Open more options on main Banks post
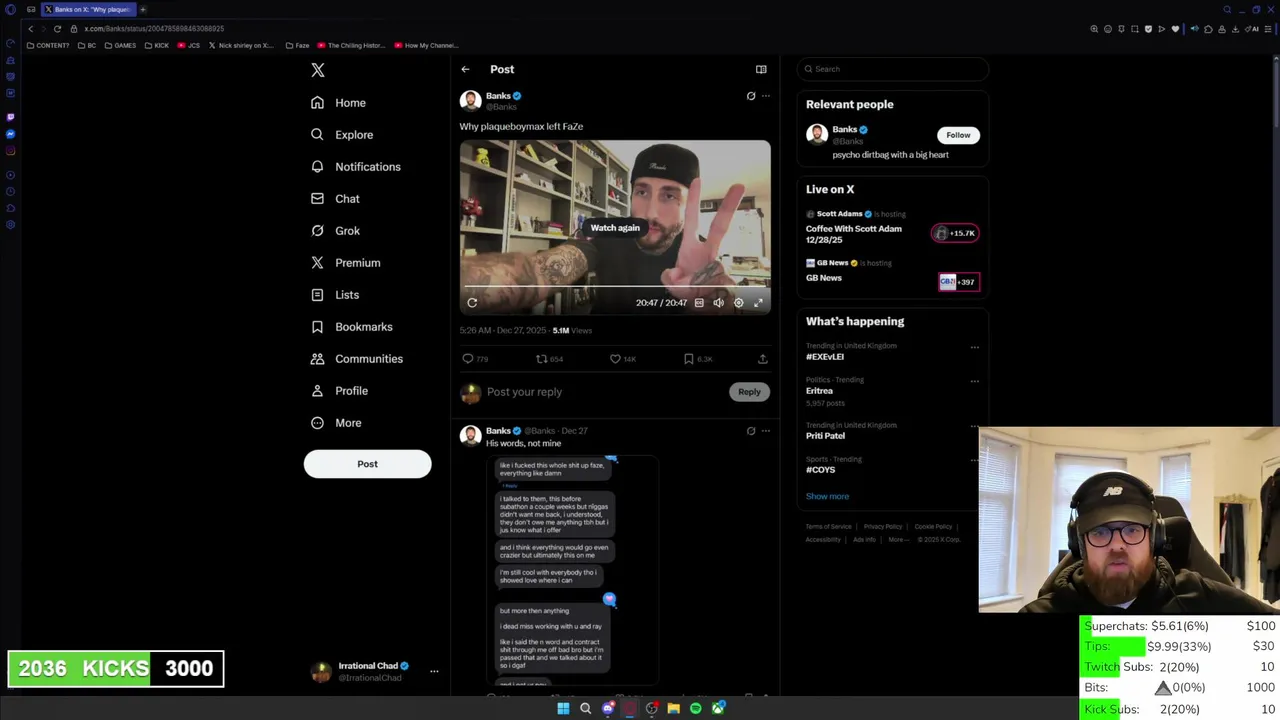The image size is (1280, 720). pos(766,96)
